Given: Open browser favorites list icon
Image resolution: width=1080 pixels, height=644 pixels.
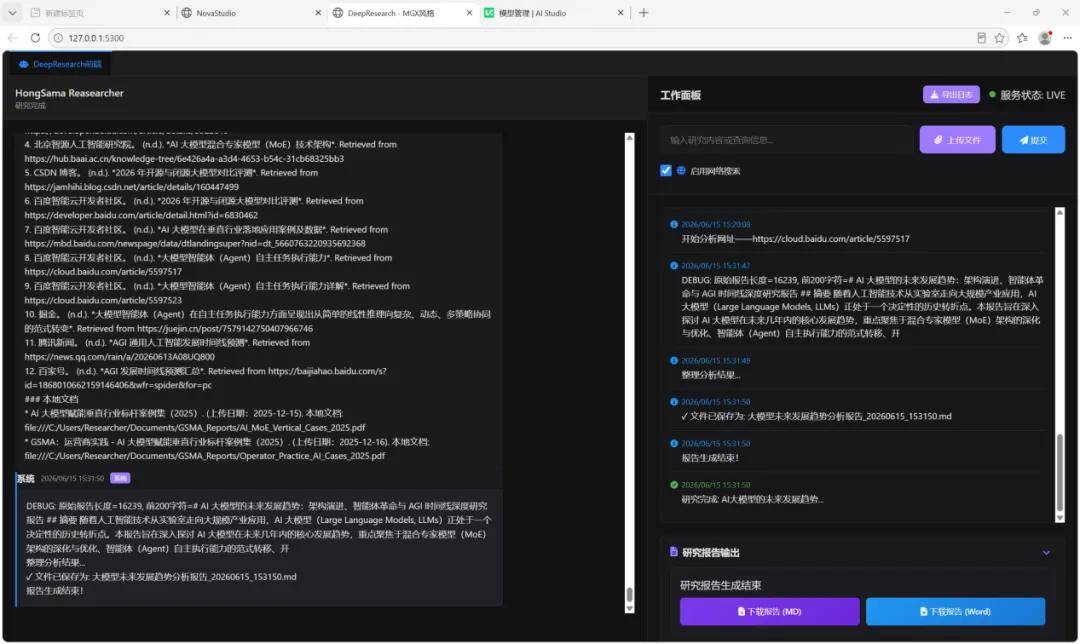Looking at the screenshot, I should 1022,38.
